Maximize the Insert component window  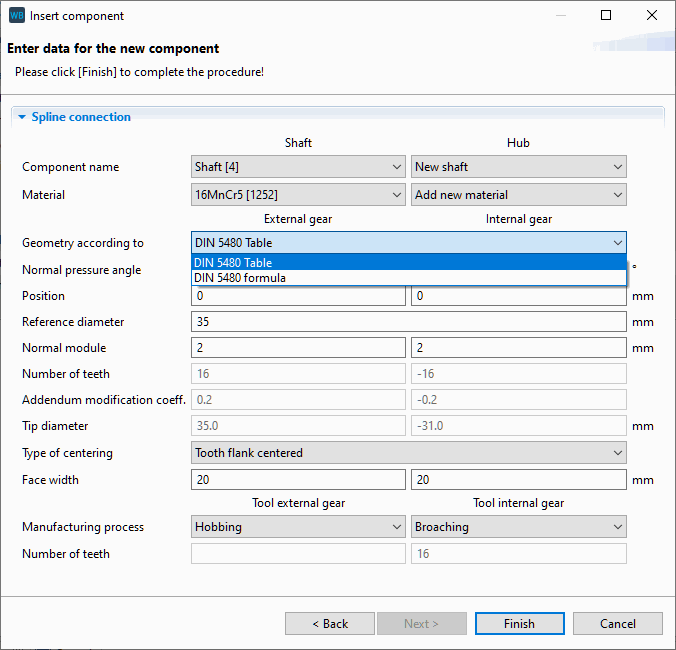point(606,16)
